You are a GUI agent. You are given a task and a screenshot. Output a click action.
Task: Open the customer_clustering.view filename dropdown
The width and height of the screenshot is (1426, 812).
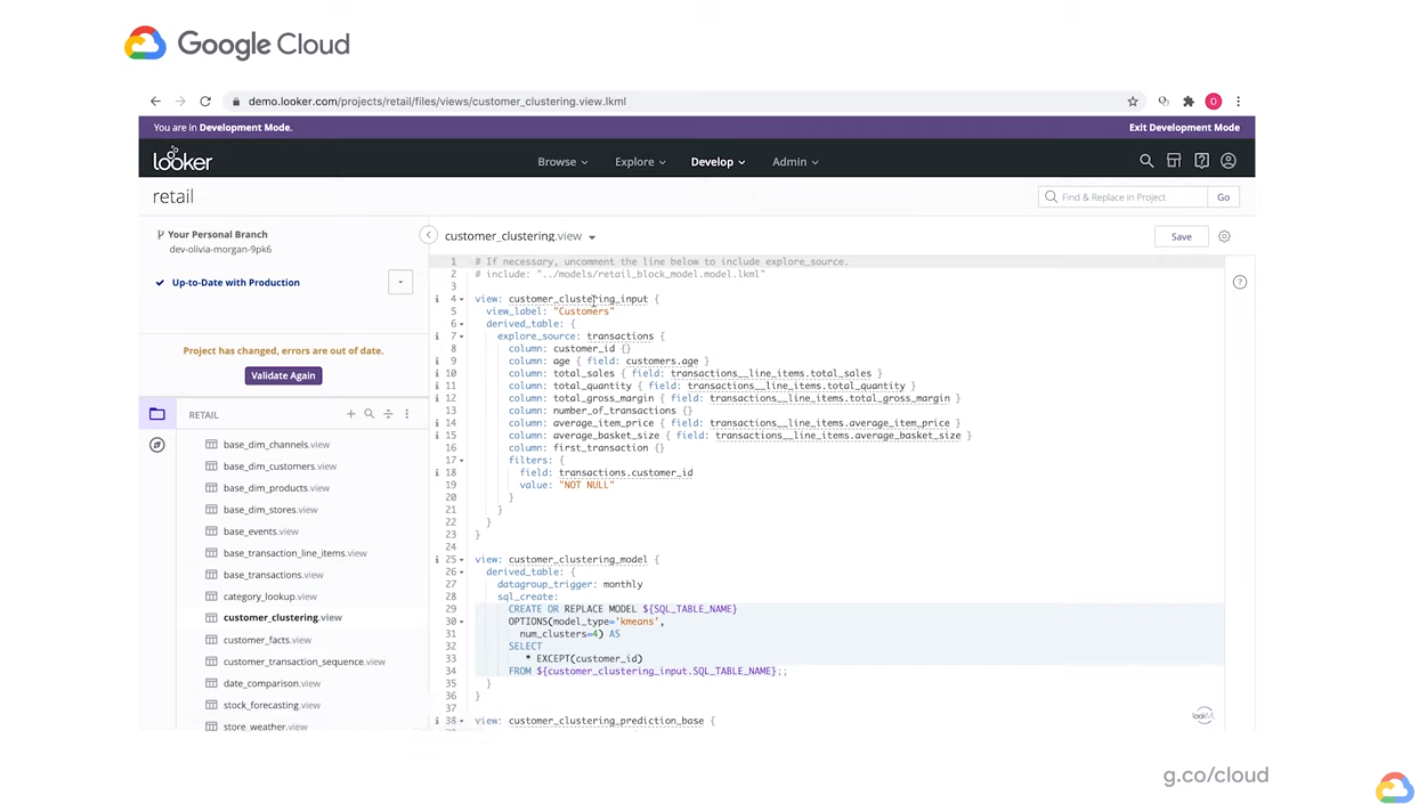pos(592,236)
